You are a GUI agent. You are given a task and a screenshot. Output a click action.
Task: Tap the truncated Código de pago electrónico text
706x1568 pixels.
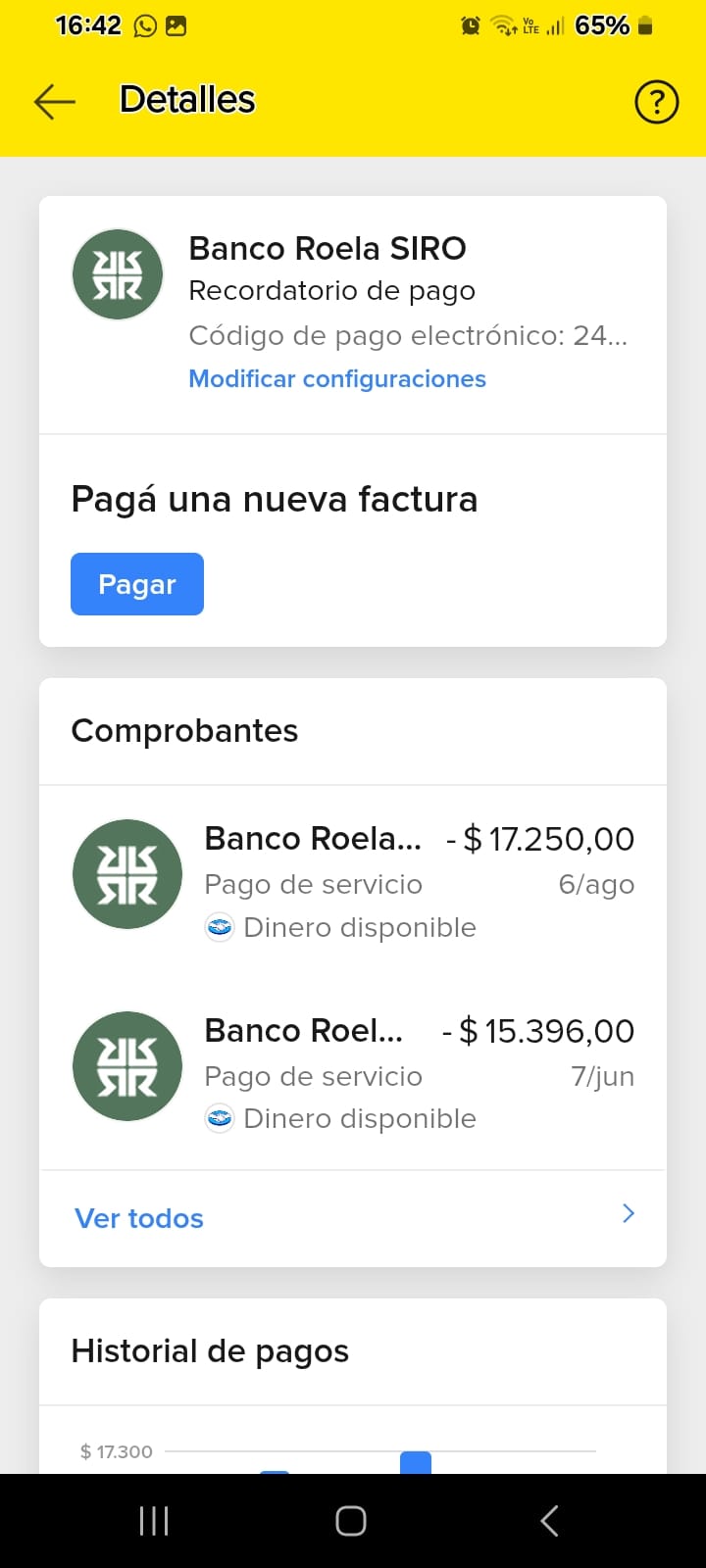coord(408,336)
